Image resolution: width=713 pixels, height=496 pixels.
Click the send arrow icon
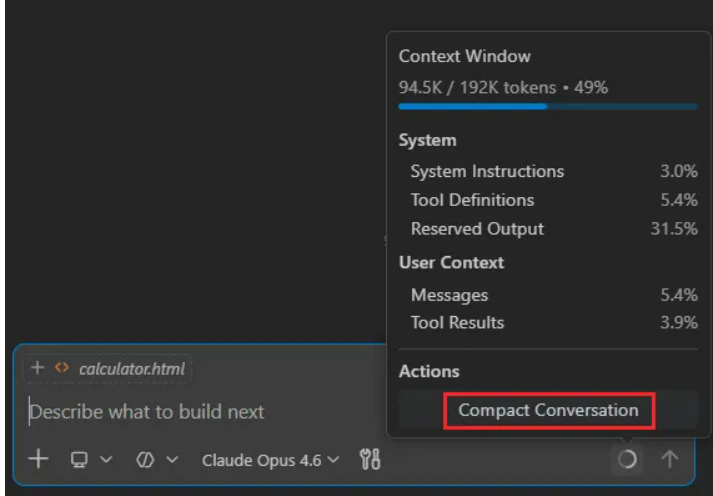(x=669, y=459)
